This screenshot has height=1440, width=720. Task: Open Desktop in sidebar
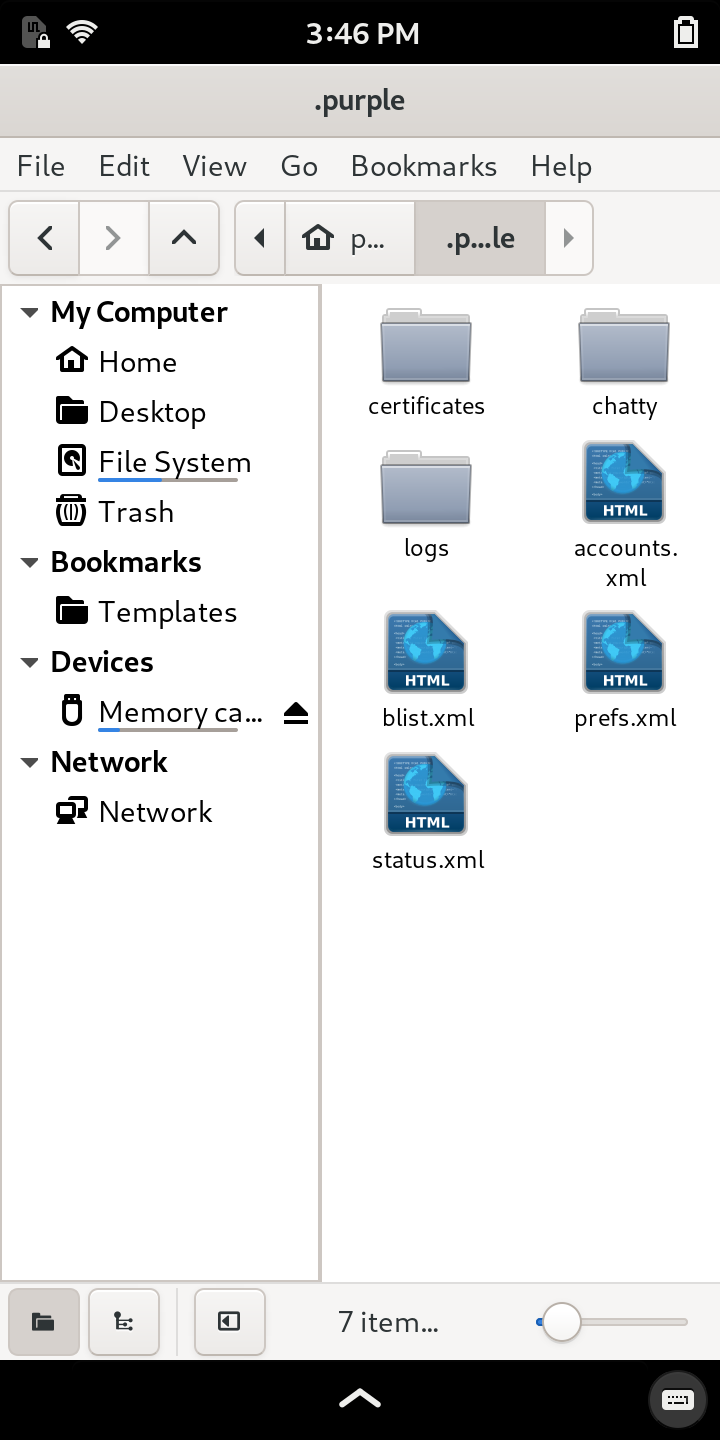(x=160, y=412)
